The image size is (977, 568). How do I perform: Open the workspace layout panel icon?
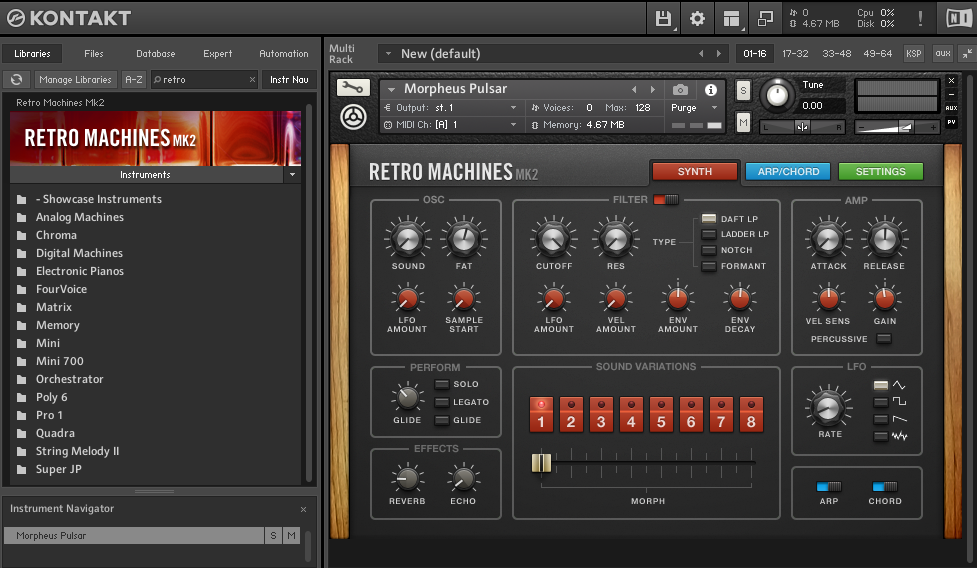point(732,18)
